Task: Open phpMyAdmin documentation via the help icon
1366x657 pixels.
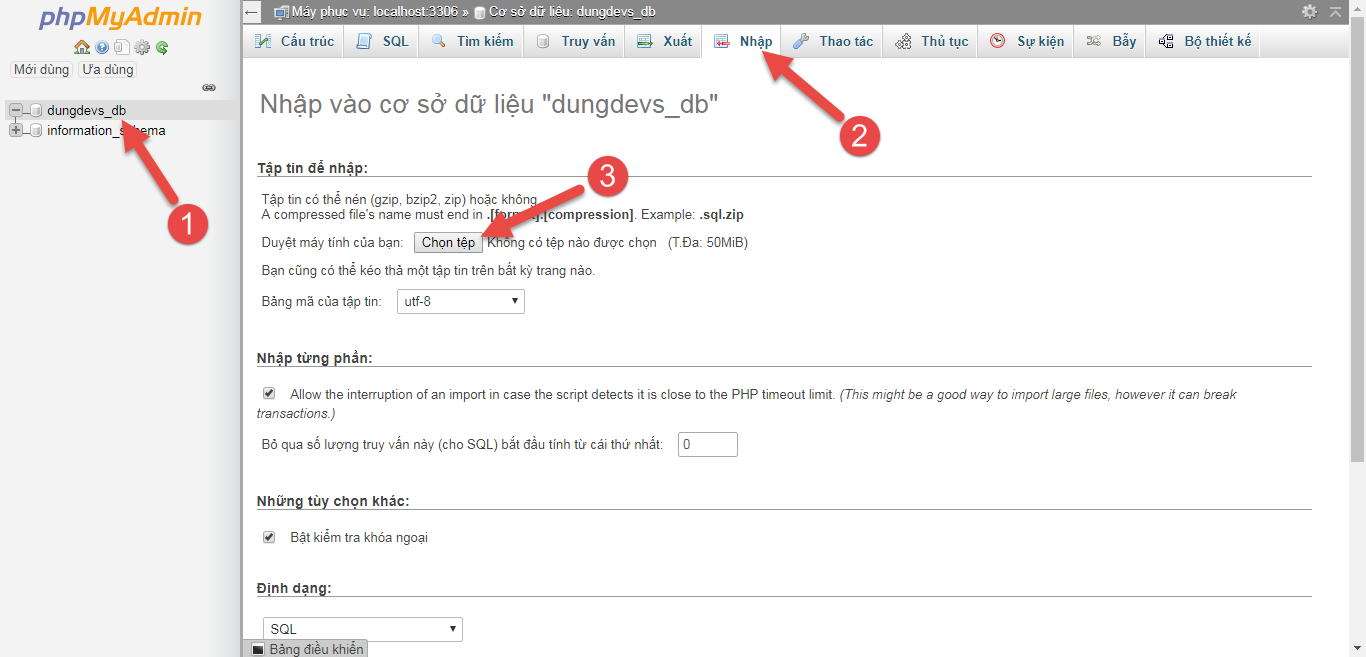Action: pyautogui.click(x=102, y=47)
